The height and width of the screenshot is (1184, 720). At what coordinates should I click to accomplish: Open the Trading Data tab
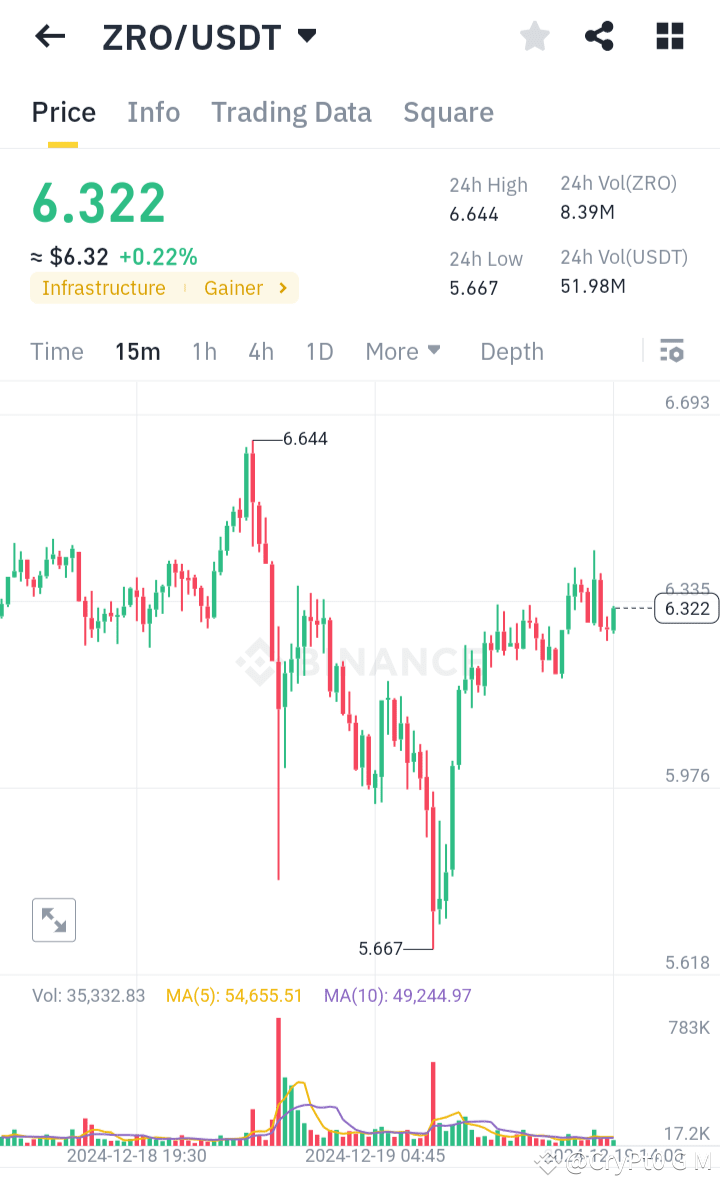(x=291, y=112)
